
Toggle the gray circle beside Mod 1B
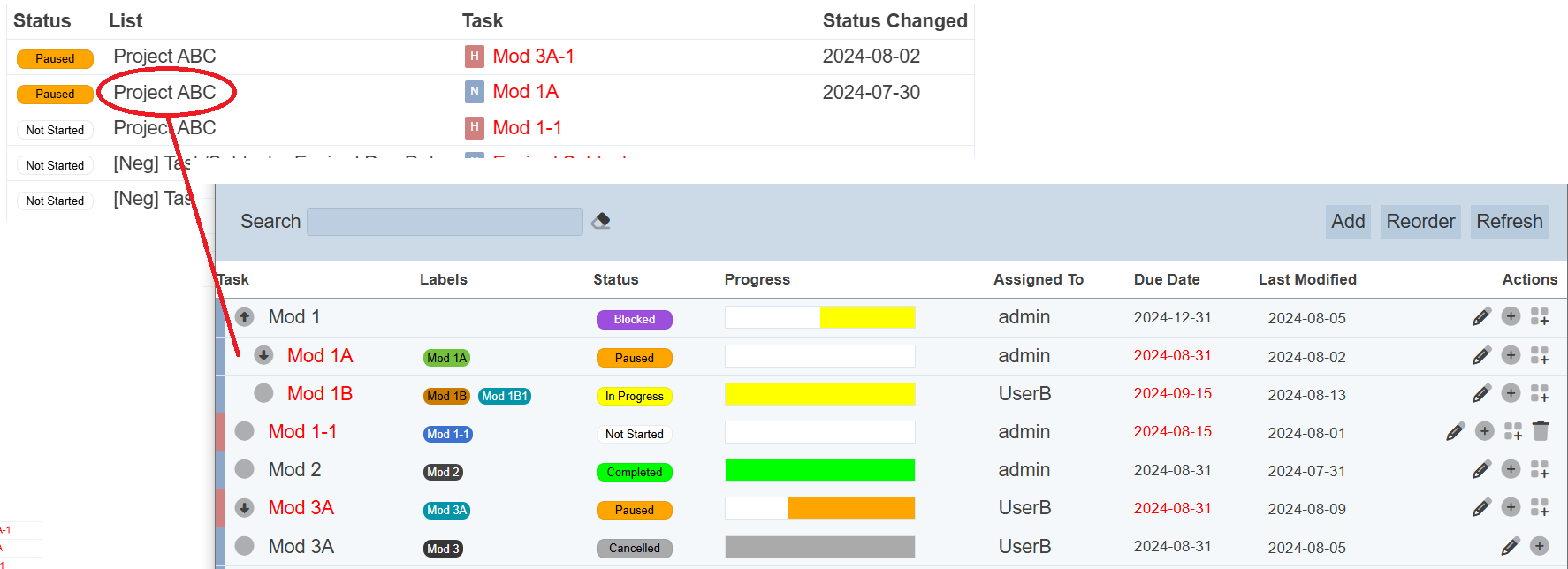[263, 393]
